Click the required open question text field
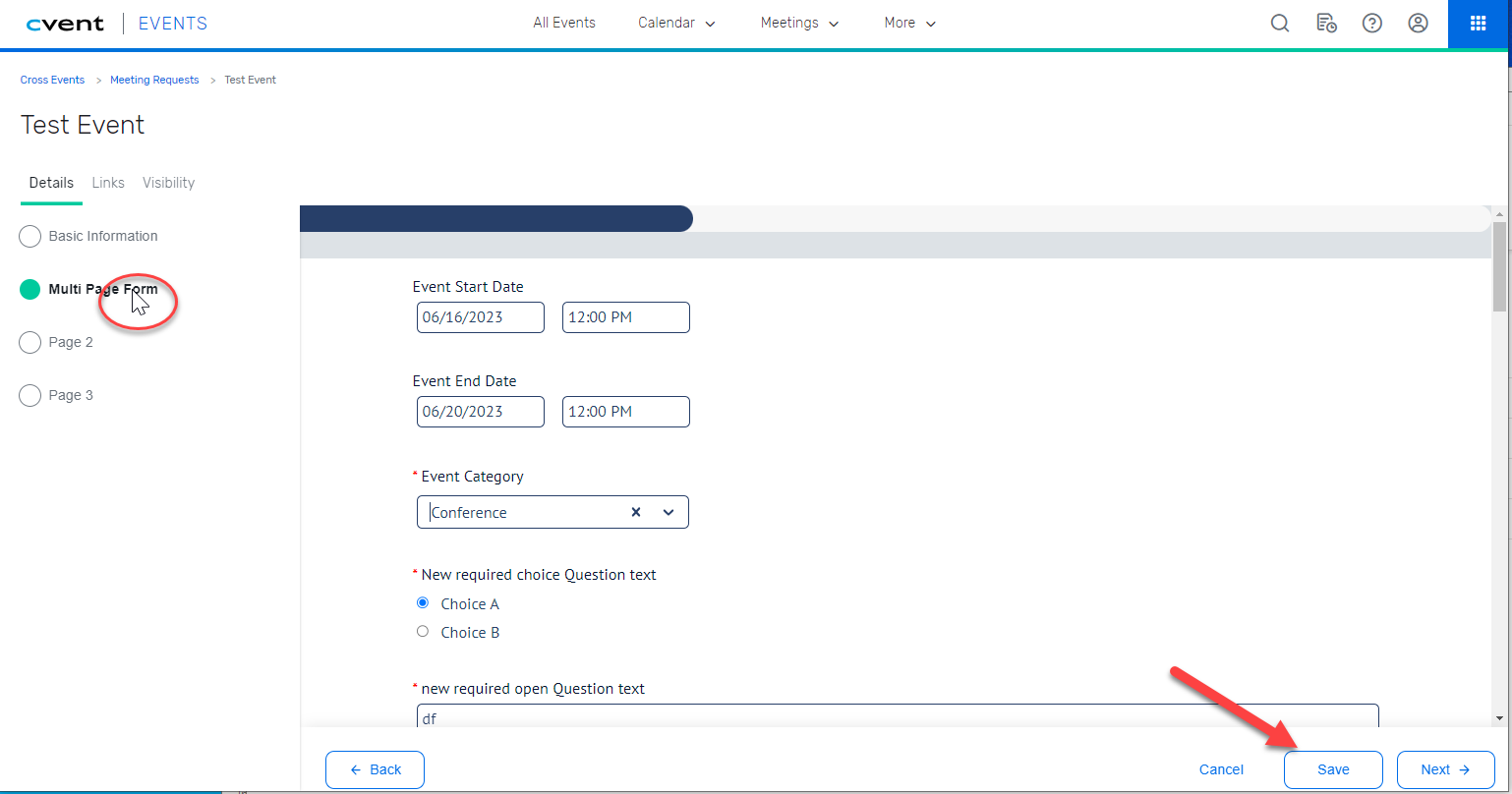The image size is (1512, 794). click(x=898, y=716)
